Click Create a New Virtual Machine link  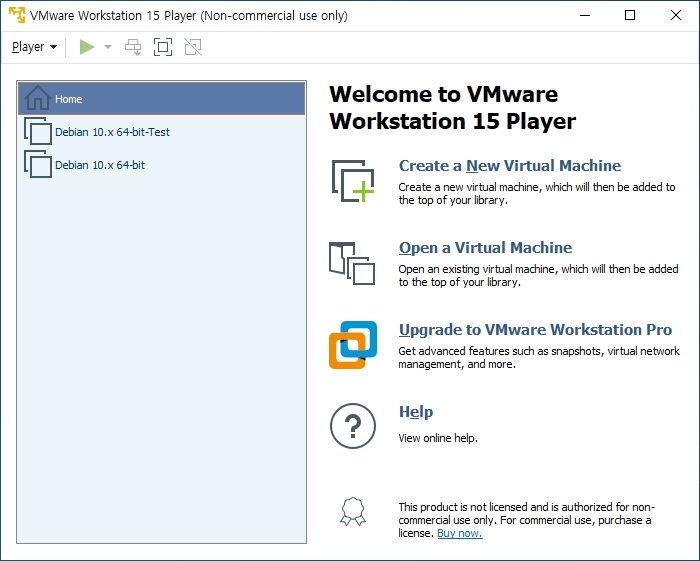pyautogui.click(x=510, y=166)
